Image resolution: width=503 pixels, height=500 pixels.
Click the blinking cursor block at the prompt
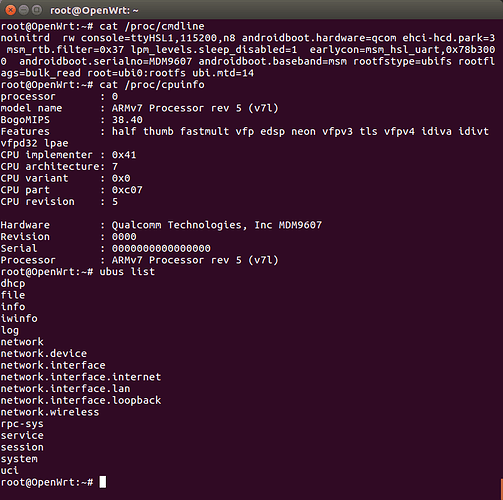103,482
